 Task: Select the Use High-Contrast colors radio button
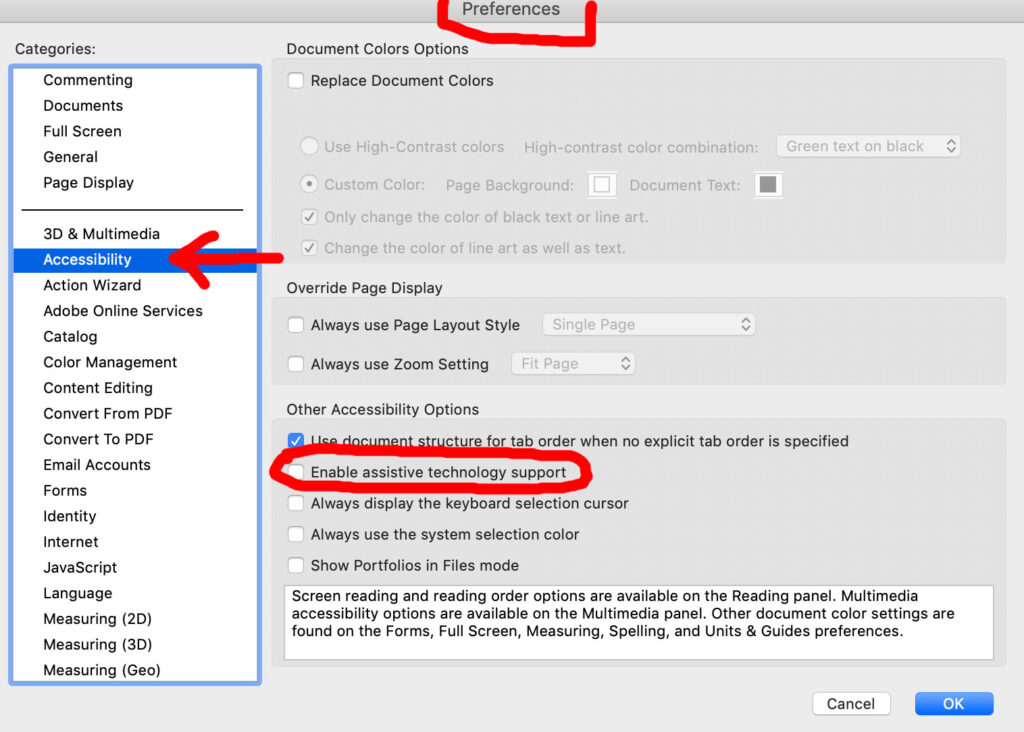coord(310,146)
